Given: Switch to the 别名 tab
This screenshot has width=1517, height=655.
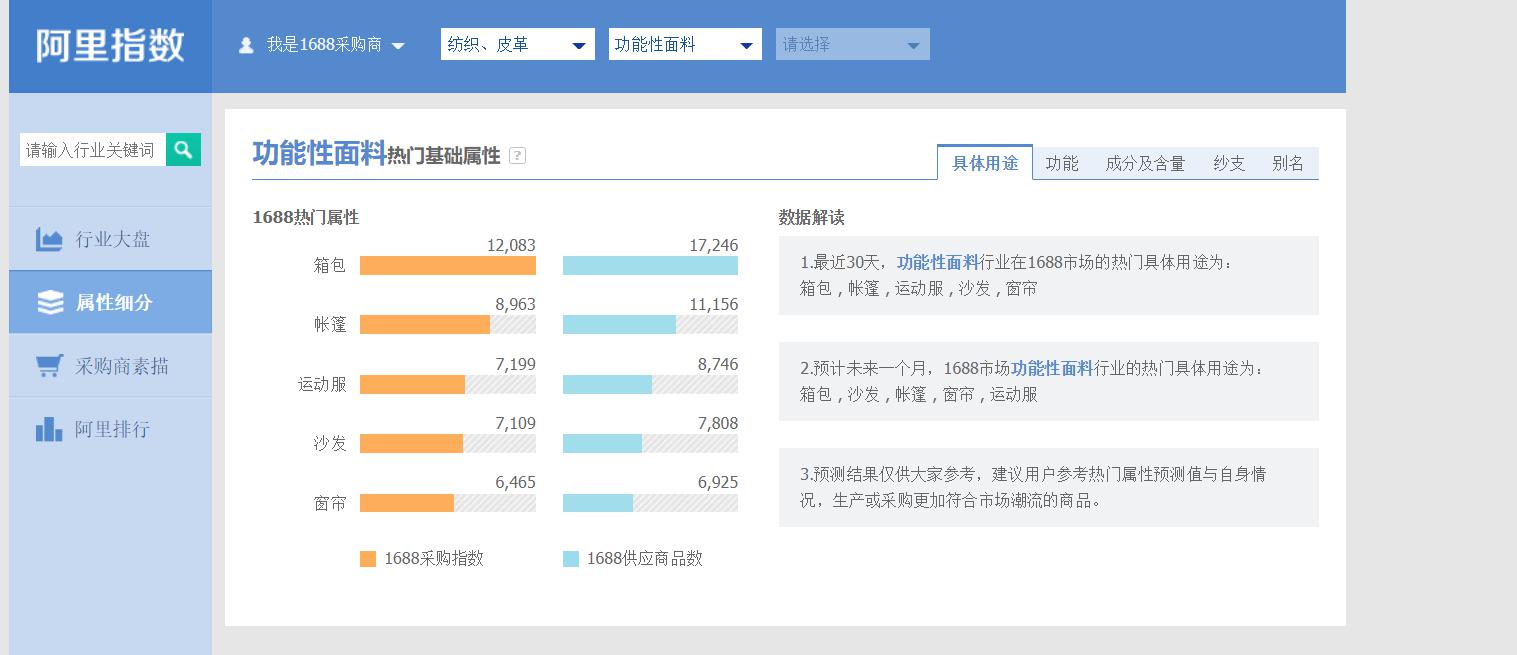Looking at the screenshot, I should tap(1288, 163).
